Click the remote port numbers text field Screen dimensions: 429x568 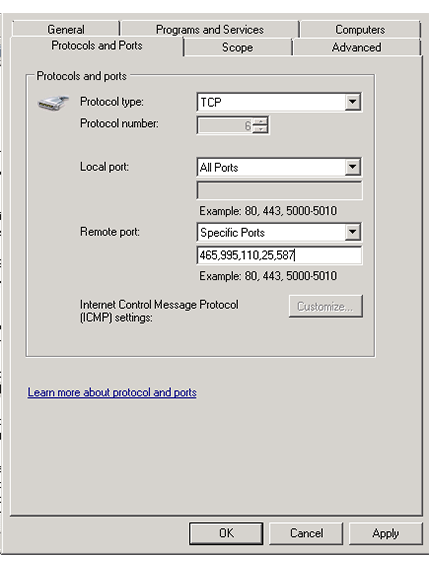click(x=279, y=255)
